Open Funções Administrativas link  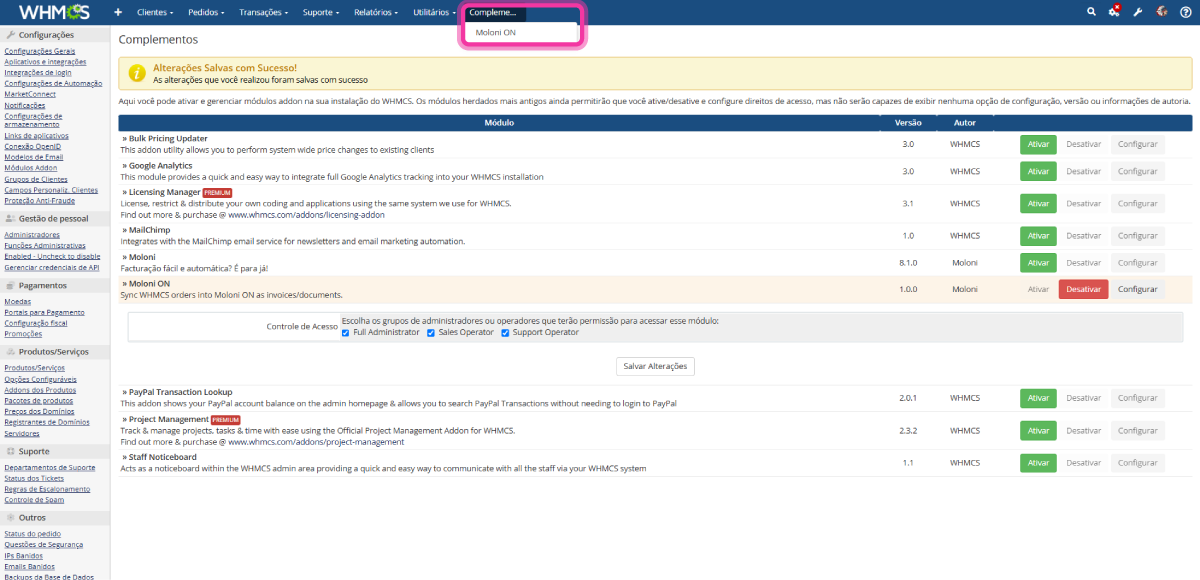pos(45,246)
